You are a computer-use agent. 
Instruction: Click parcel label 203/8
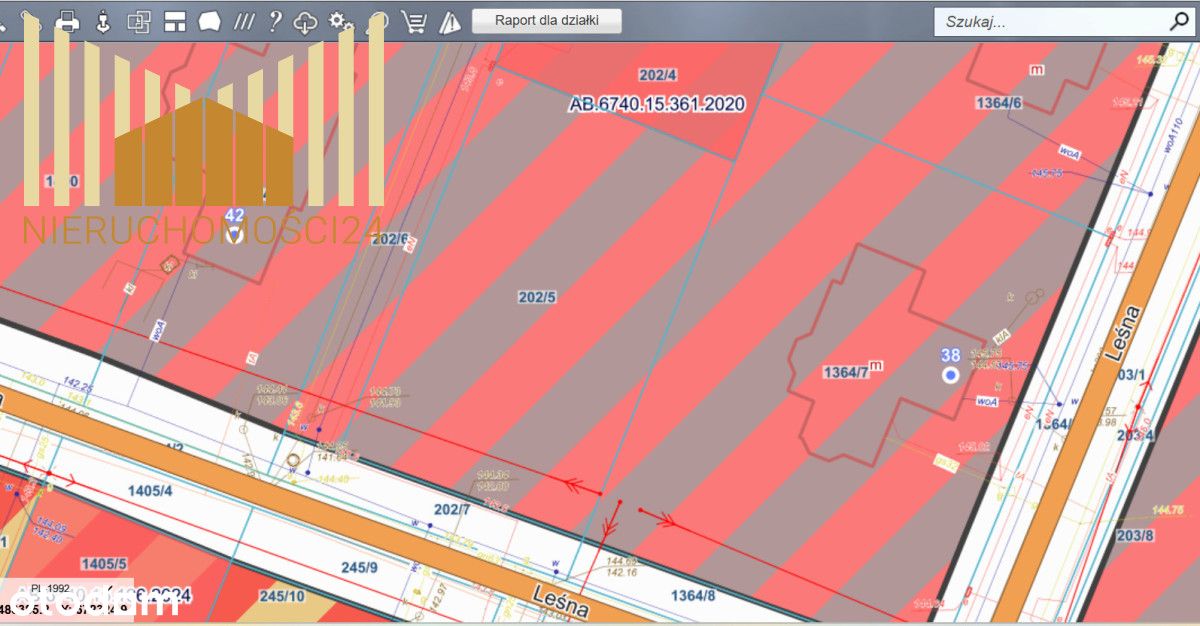1135,535
